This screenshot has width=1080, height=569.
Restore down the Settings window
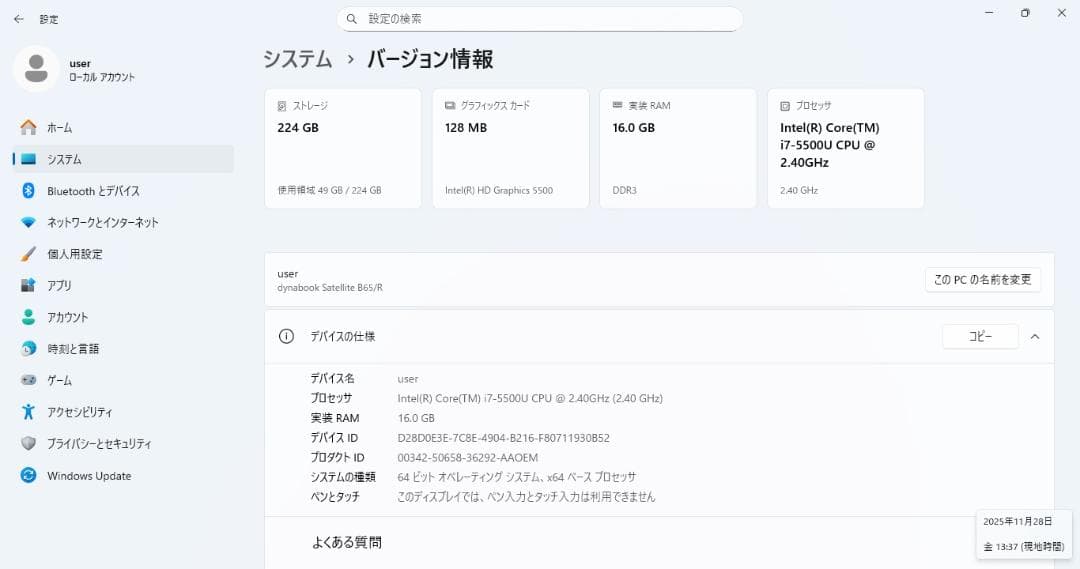[x=1025, y=13]
